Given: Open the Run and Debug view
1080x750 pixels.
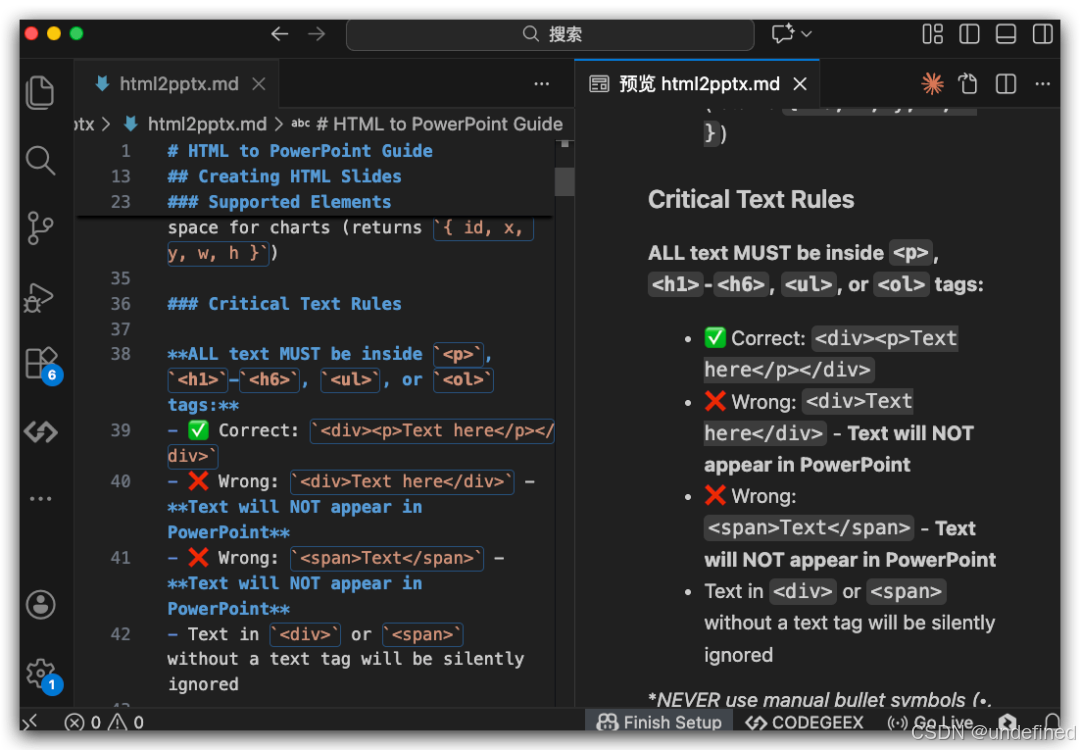Looking at the screenshot, I should pos(40,297).
